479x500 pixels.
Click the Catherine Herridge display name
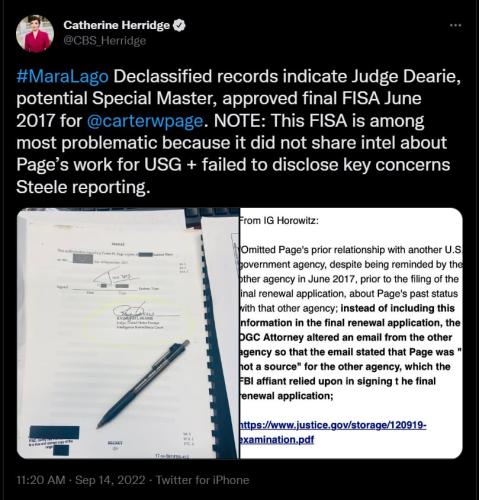click(x=116, y=25)
